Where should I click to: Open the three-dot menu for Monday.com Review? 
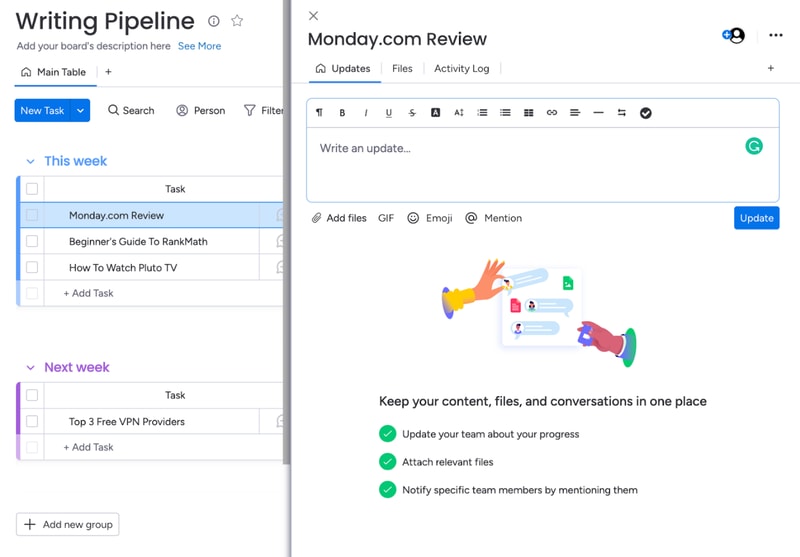click(776, 35)
